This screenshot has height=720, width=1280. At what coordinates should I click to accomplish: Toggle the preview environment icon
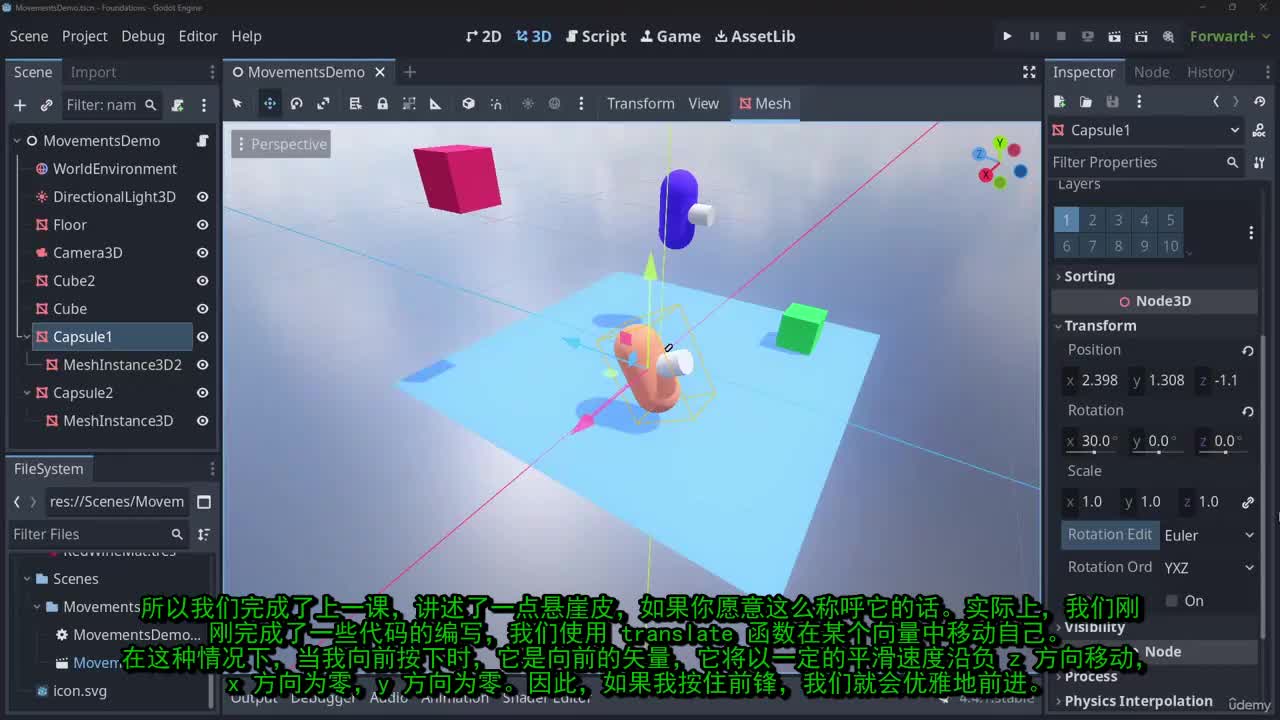(x=555, y=103)
